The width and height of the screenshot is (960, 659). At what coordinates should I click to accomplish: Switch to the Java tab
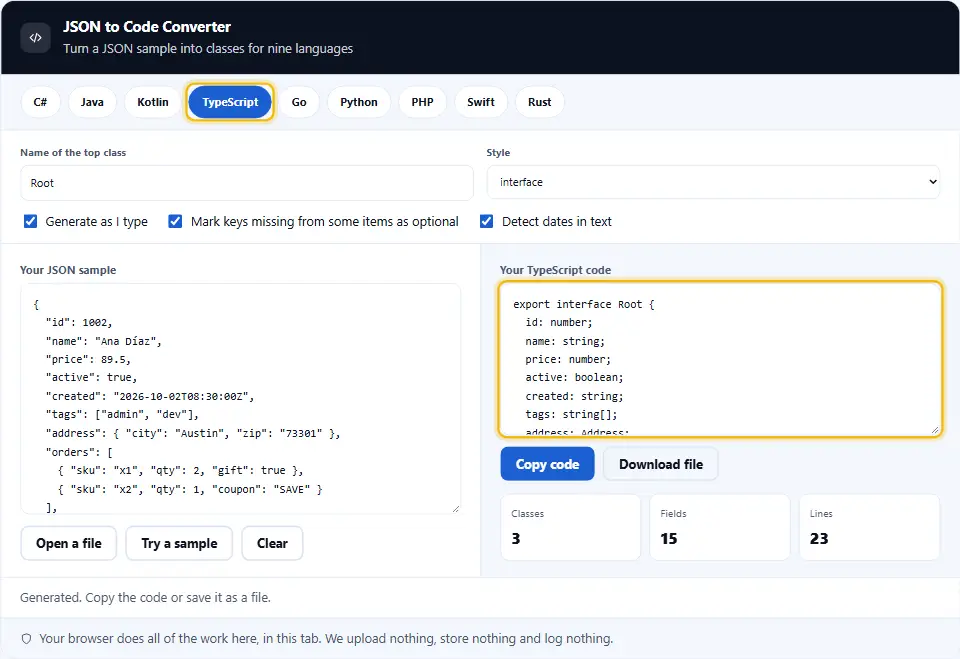[92, 102]
